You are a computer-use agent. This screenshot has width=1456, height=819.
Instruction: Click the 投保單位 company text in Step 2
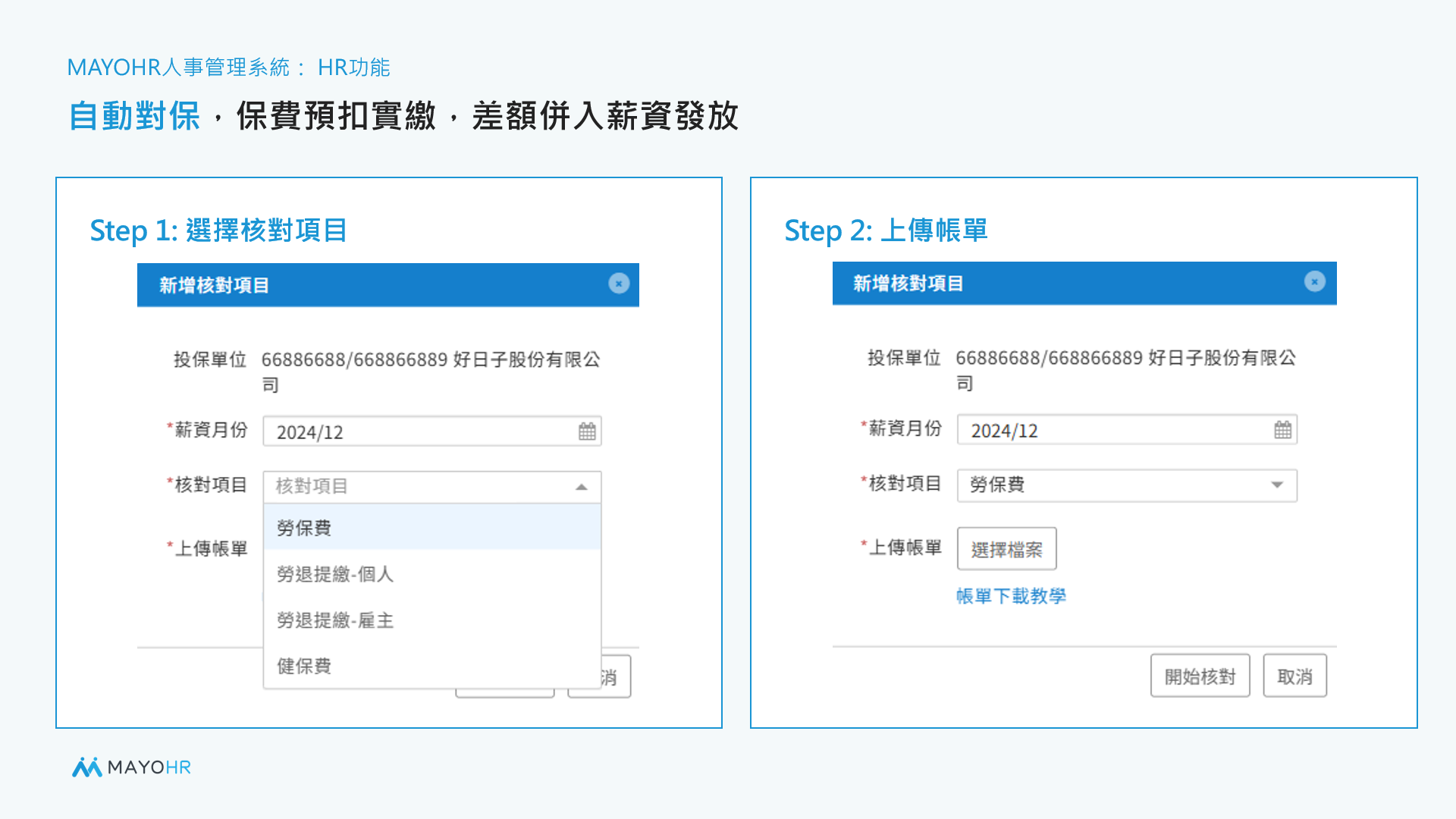[1125, 370]
